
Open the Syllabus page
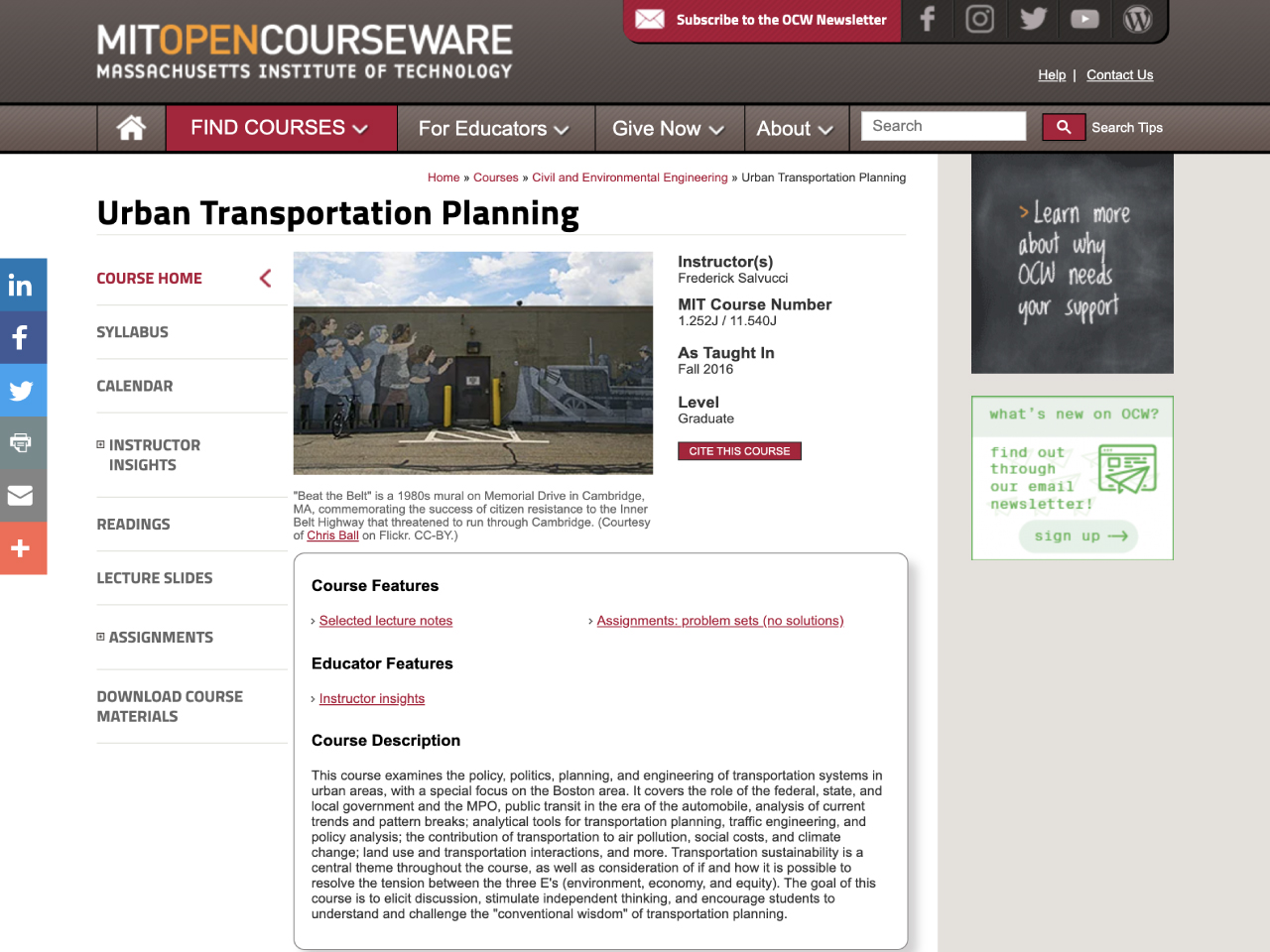pos(132,332)
